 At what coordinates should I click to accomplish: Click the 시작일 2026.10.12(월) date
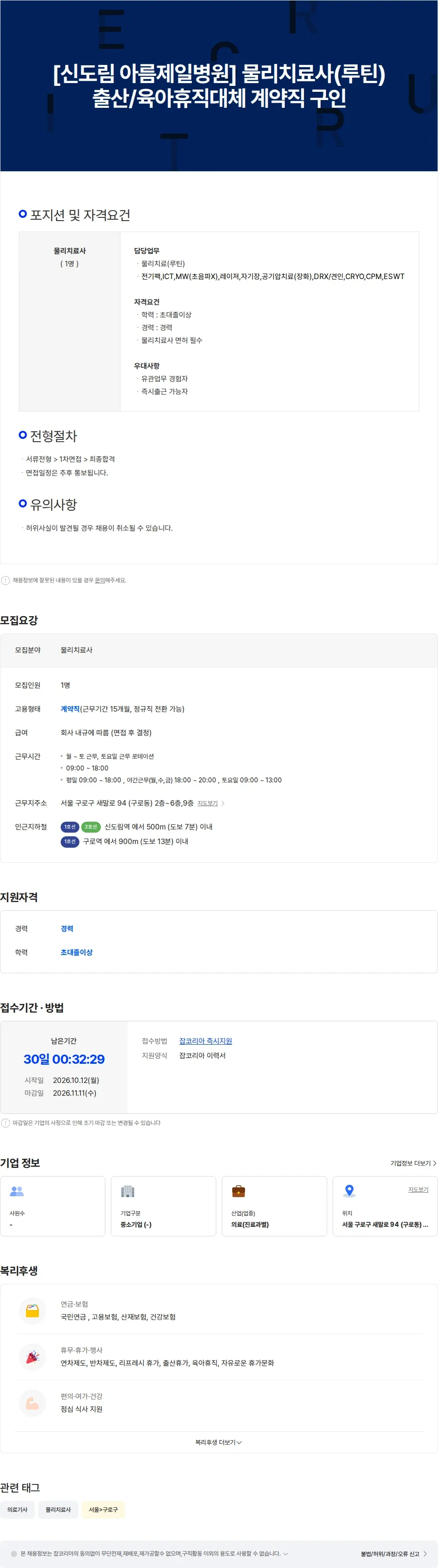pyautogui.click(x=76, y=1080)
